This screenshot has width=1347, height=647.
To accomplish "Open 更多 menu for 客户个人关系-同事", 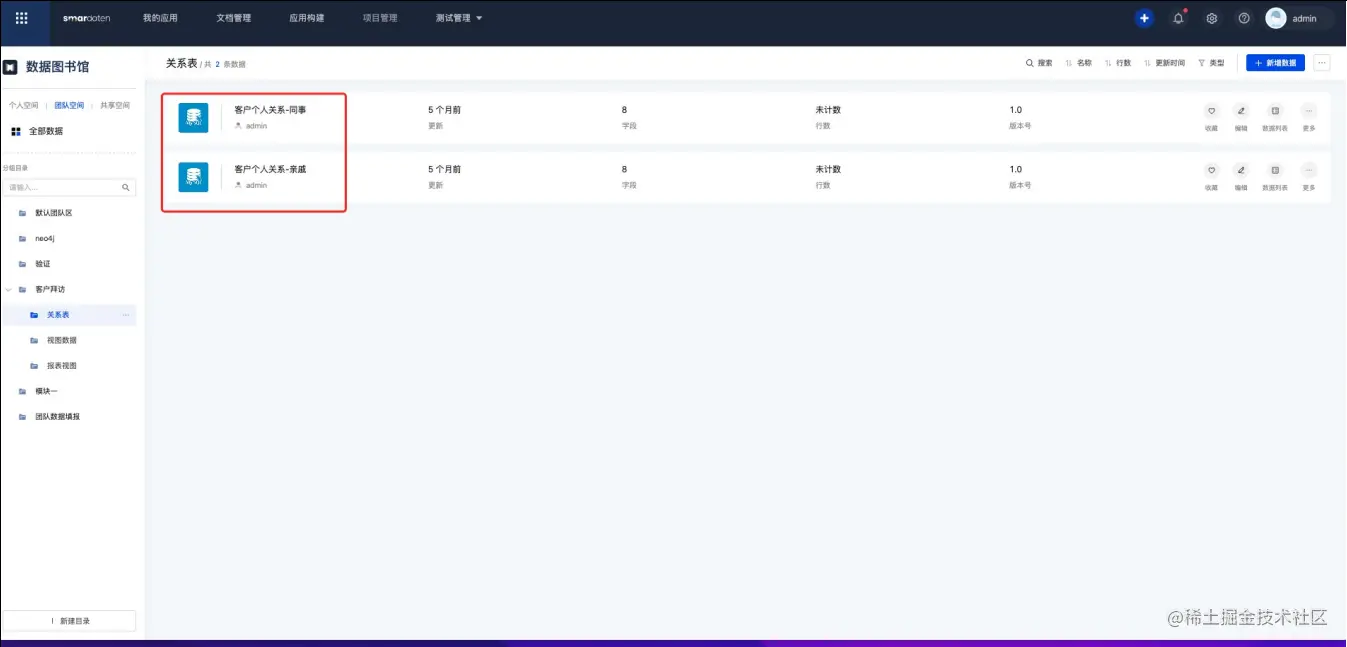I will coord(1309,111).
